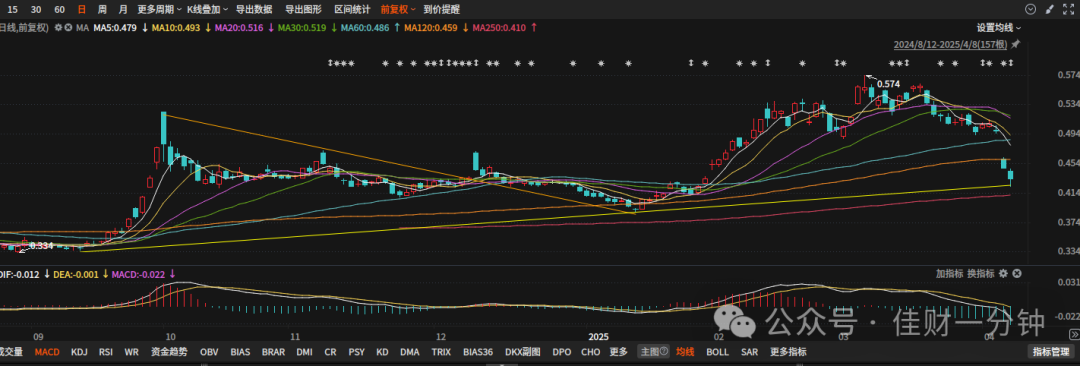Click 更多 after CHO tab

click(619, 352)
